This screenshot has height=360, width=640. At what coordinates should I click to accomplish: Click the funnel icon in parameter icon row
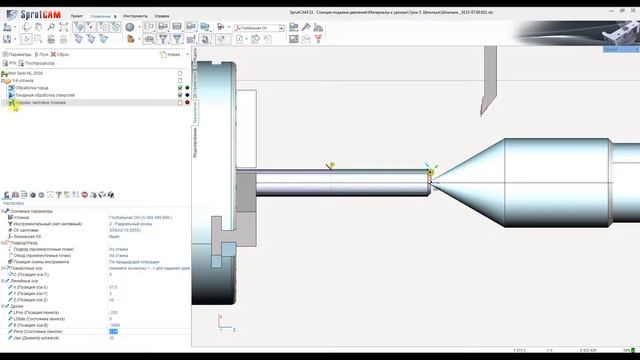(x=59, y=195)
